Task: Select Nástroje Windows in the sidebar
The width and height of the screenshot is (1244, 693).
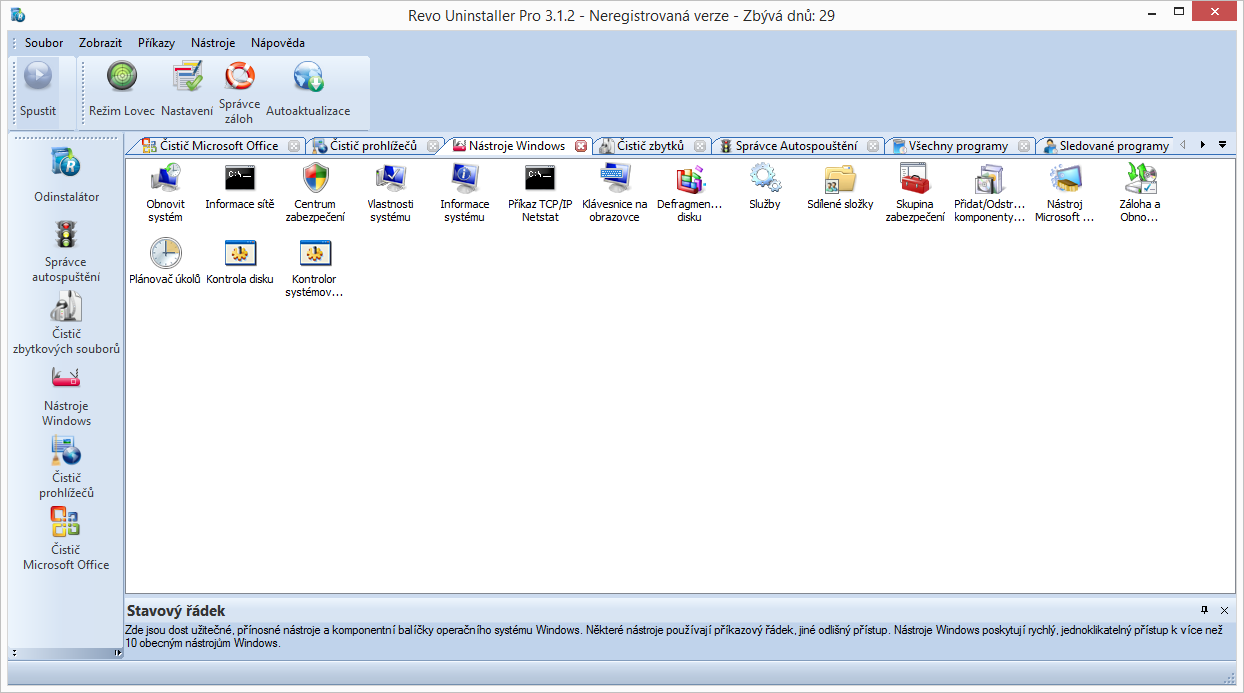Action: tap(66, 395)
